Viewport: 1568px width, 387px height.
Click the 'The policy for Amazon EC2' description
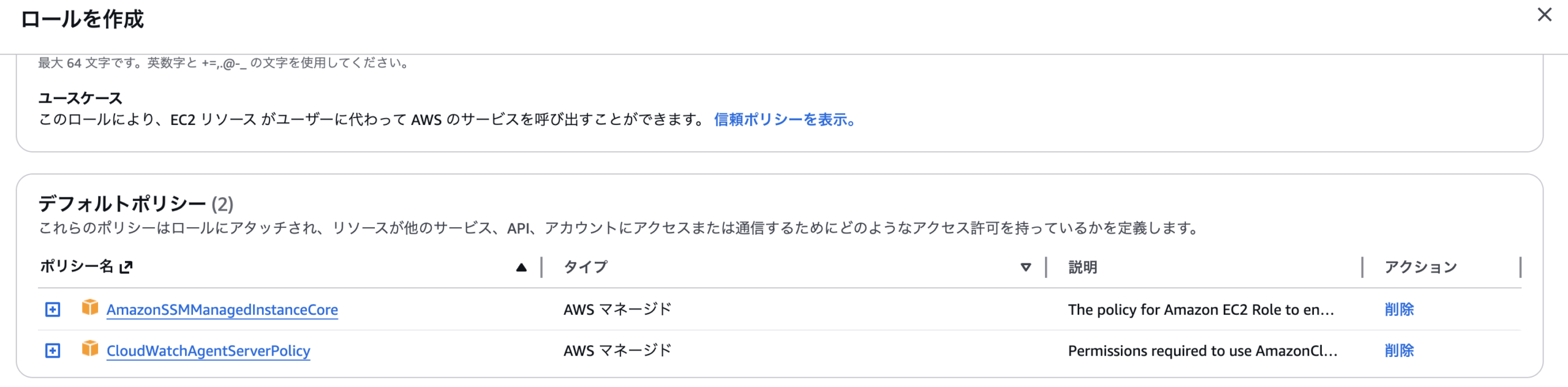[1200, 310]
